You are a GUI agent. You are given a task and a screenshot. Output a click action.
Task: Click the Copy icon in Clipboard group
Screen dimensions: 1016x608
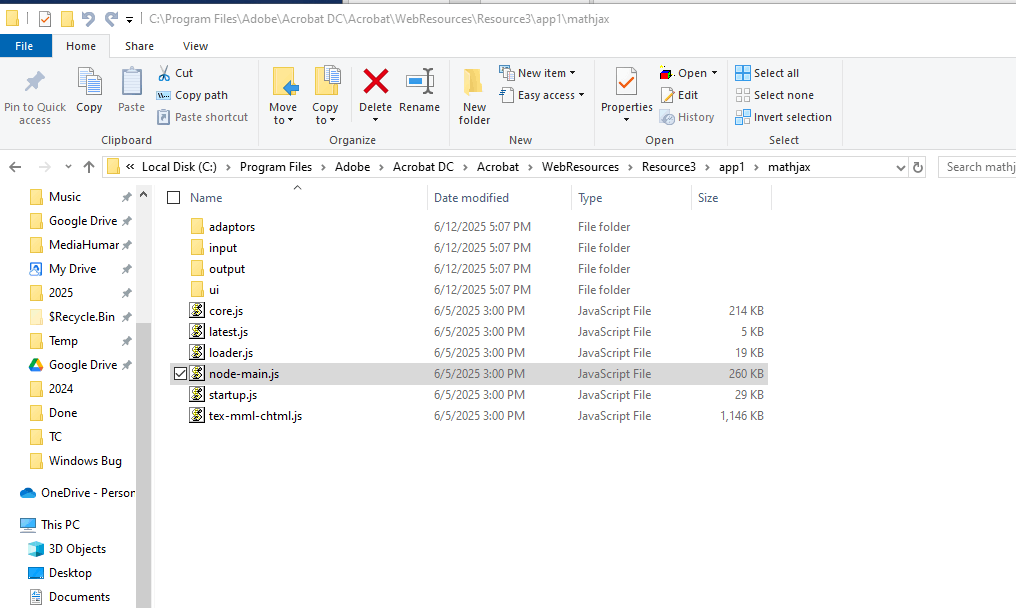pyautogui.click(x=89, y=82)
